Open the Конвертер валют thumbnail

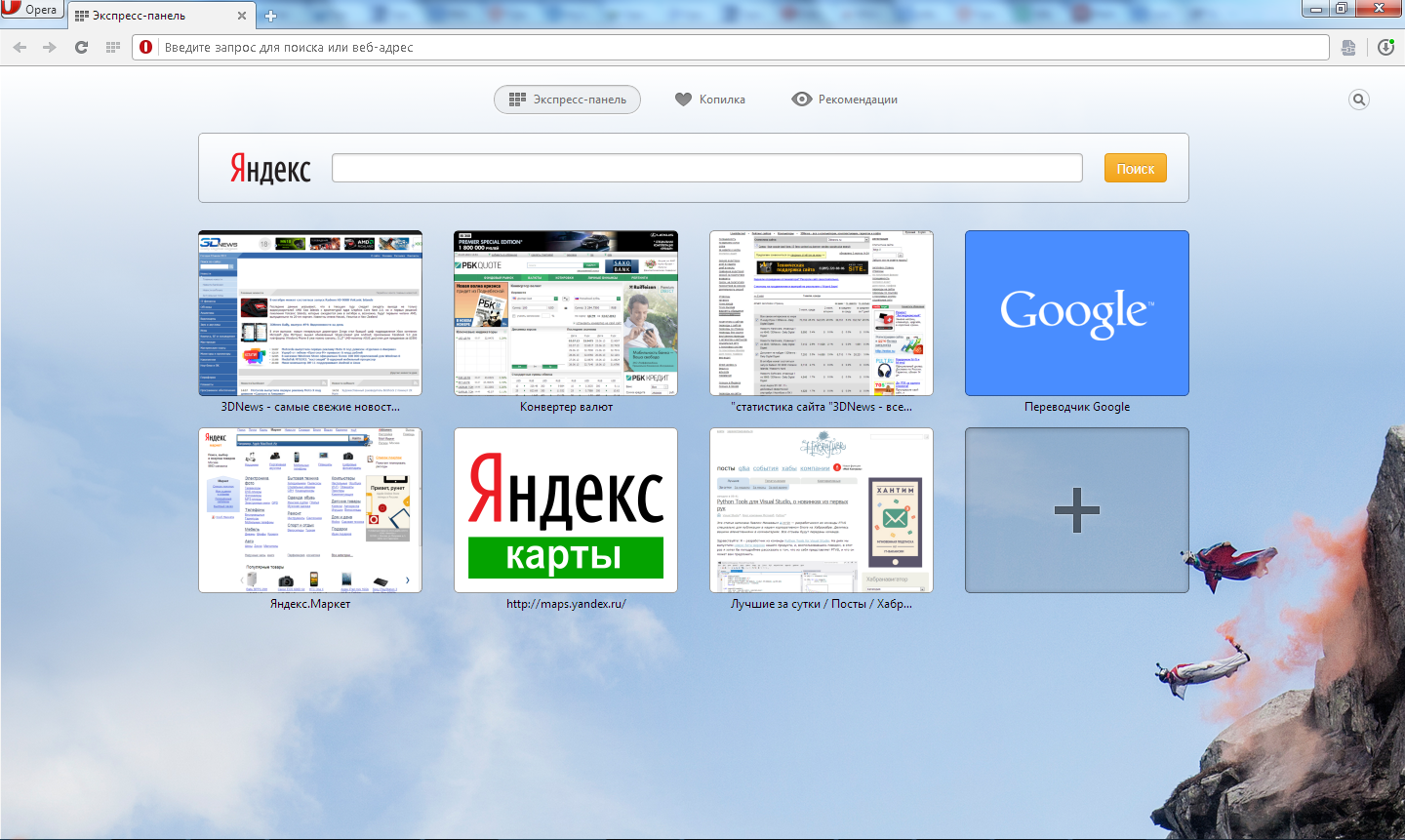coord(566,313)
